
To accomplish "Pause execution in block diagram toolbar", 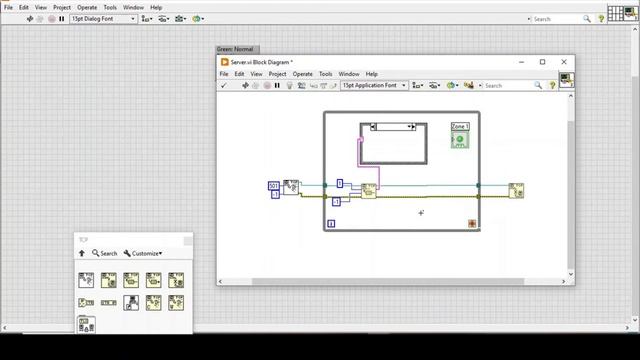I will point(278,85).
